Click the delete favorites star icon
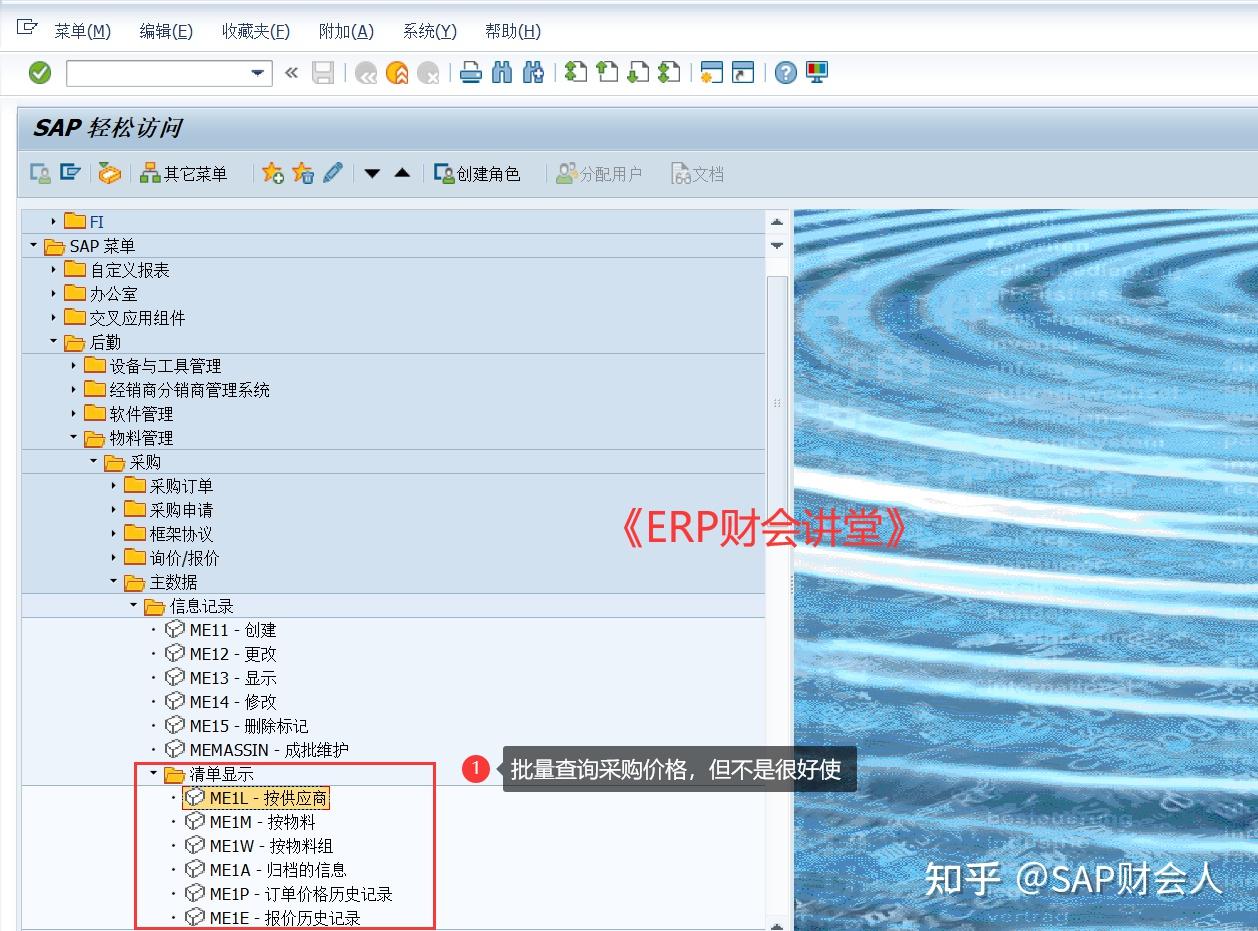 pyautogui.click(x=302, y=172)
